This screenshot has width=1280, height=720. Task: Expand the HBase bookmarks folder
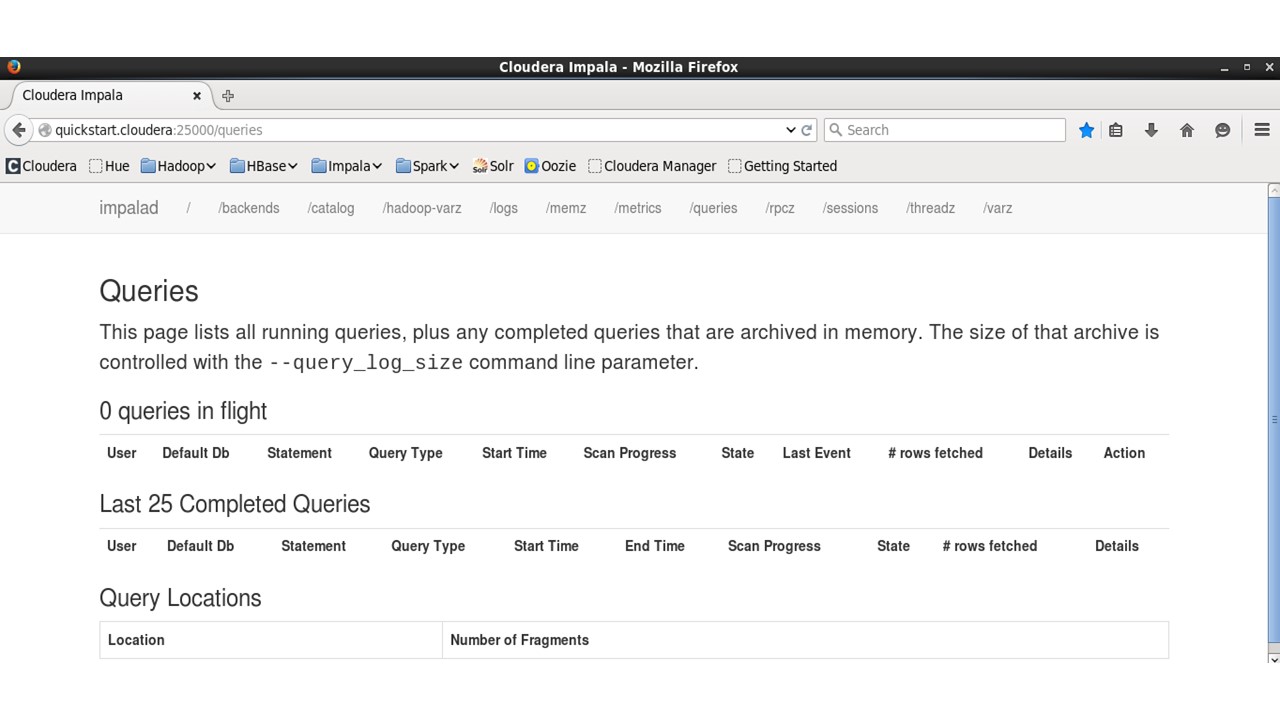tap(264, 166)
